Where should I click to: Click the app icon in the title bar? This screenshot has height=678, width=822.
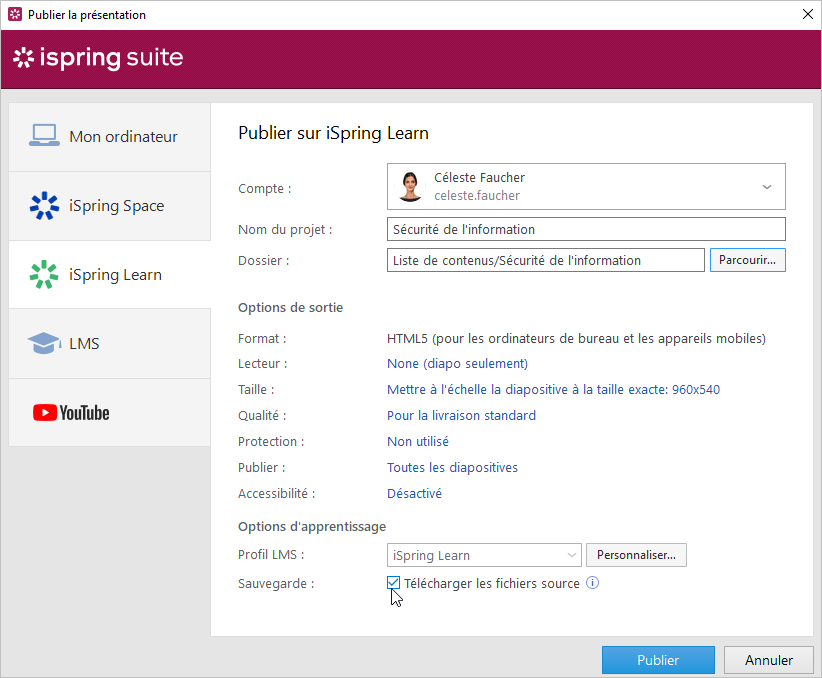[x=15, y=14]
